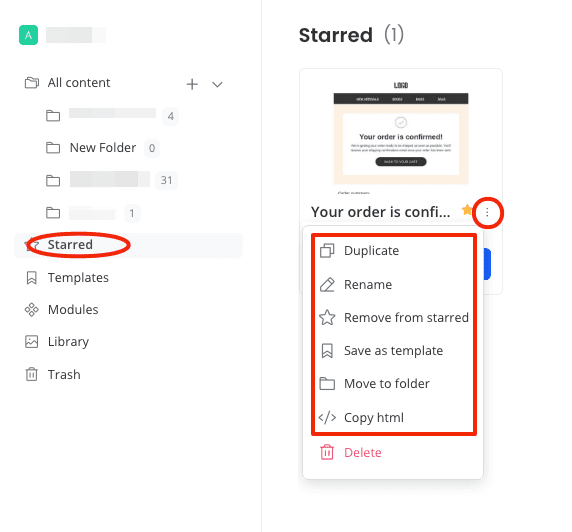Image resolution: width=572 pixels, height=532 pixels.
Task: Click the three-dot options menu
Action: pyautogui.click(x=487, y=212)
